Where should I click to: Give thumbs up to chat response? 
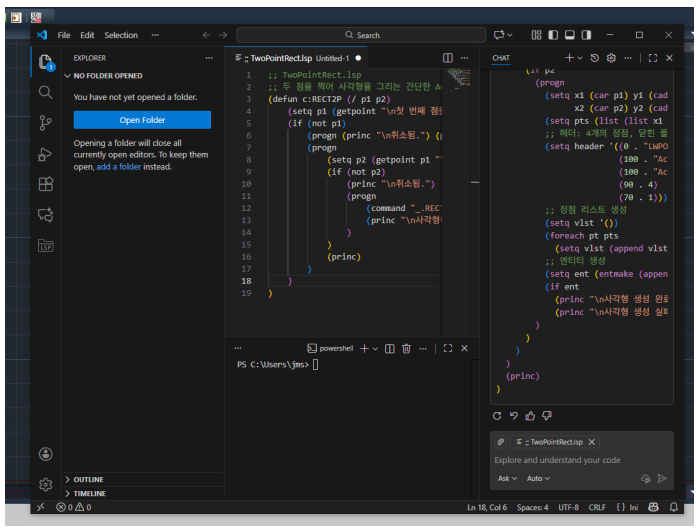click(x=531, y=415)
